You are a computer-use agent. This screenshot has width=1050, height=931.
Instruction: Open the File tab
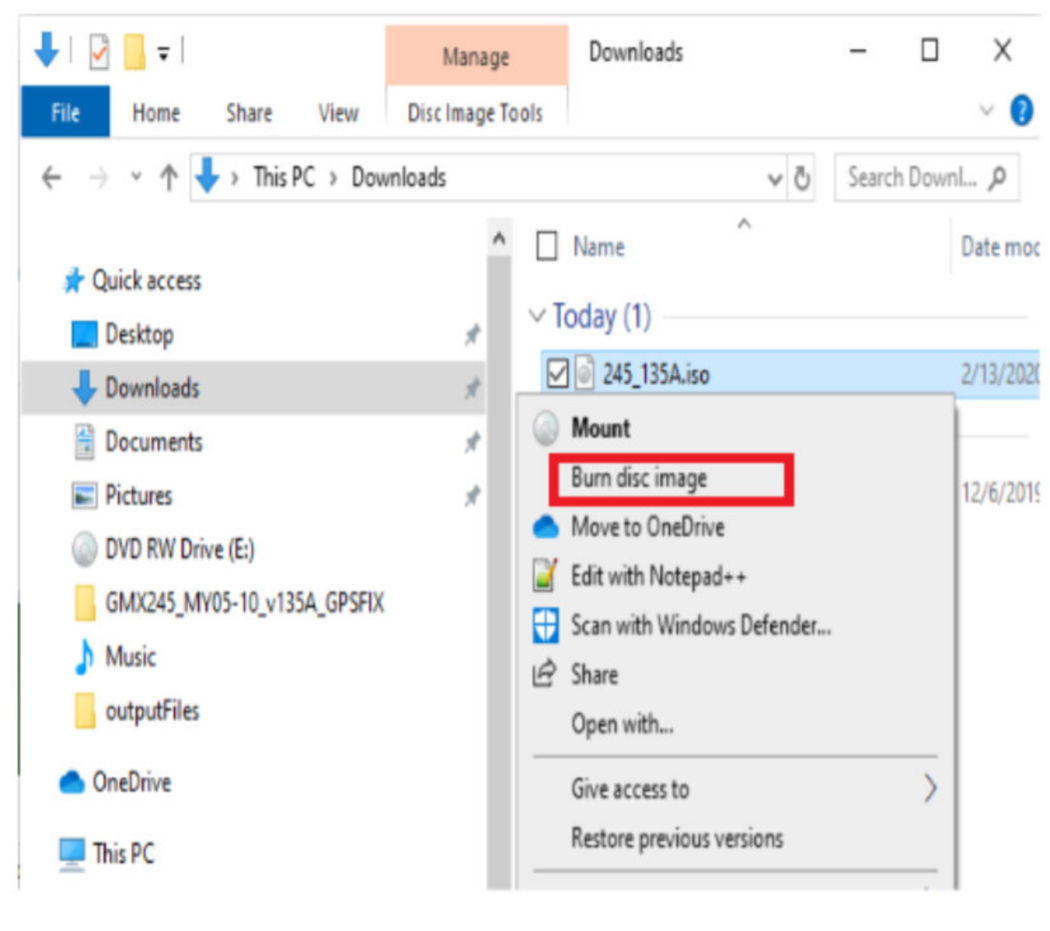tap(66, 112)
